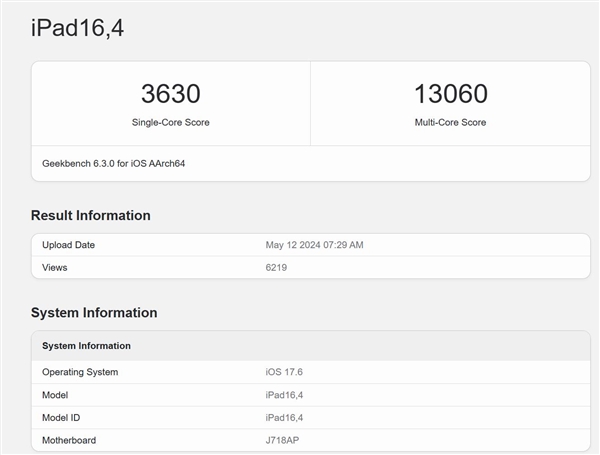Click the 13060 multi-core score number
600x455 pixels.
pos(450,95)
